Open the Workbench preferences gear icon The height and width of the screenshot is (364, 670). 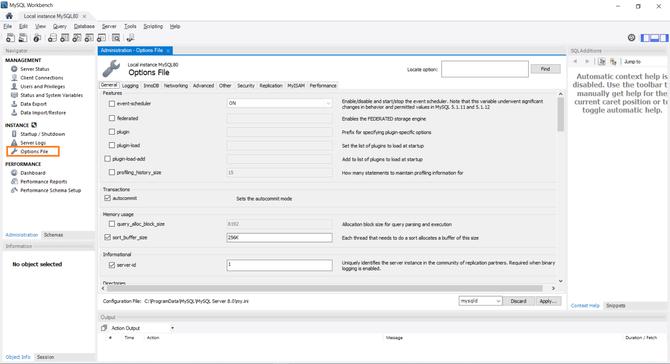pyautogui.click(x=632, y=38)
